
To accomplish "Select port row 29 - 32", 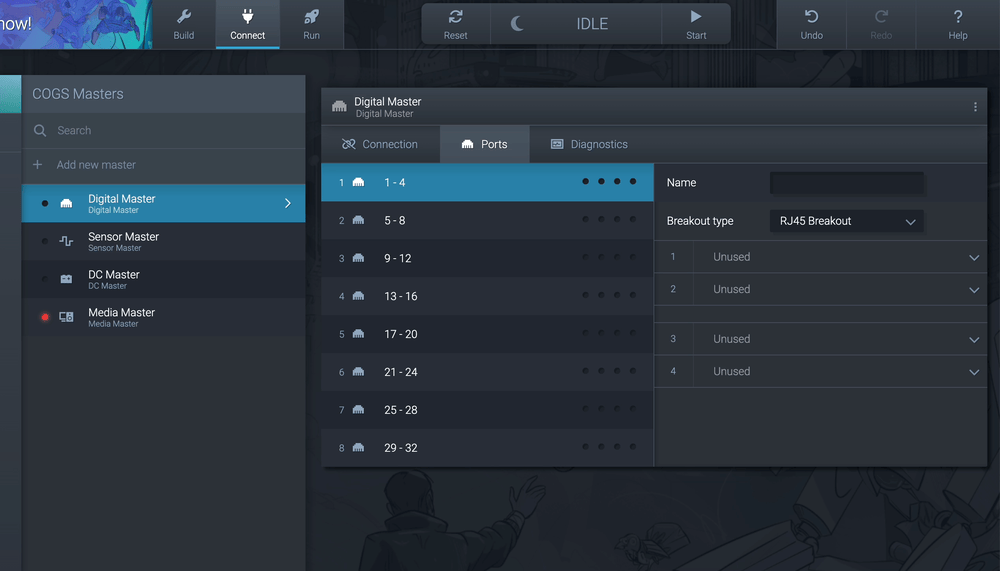I will coord(487,448).
